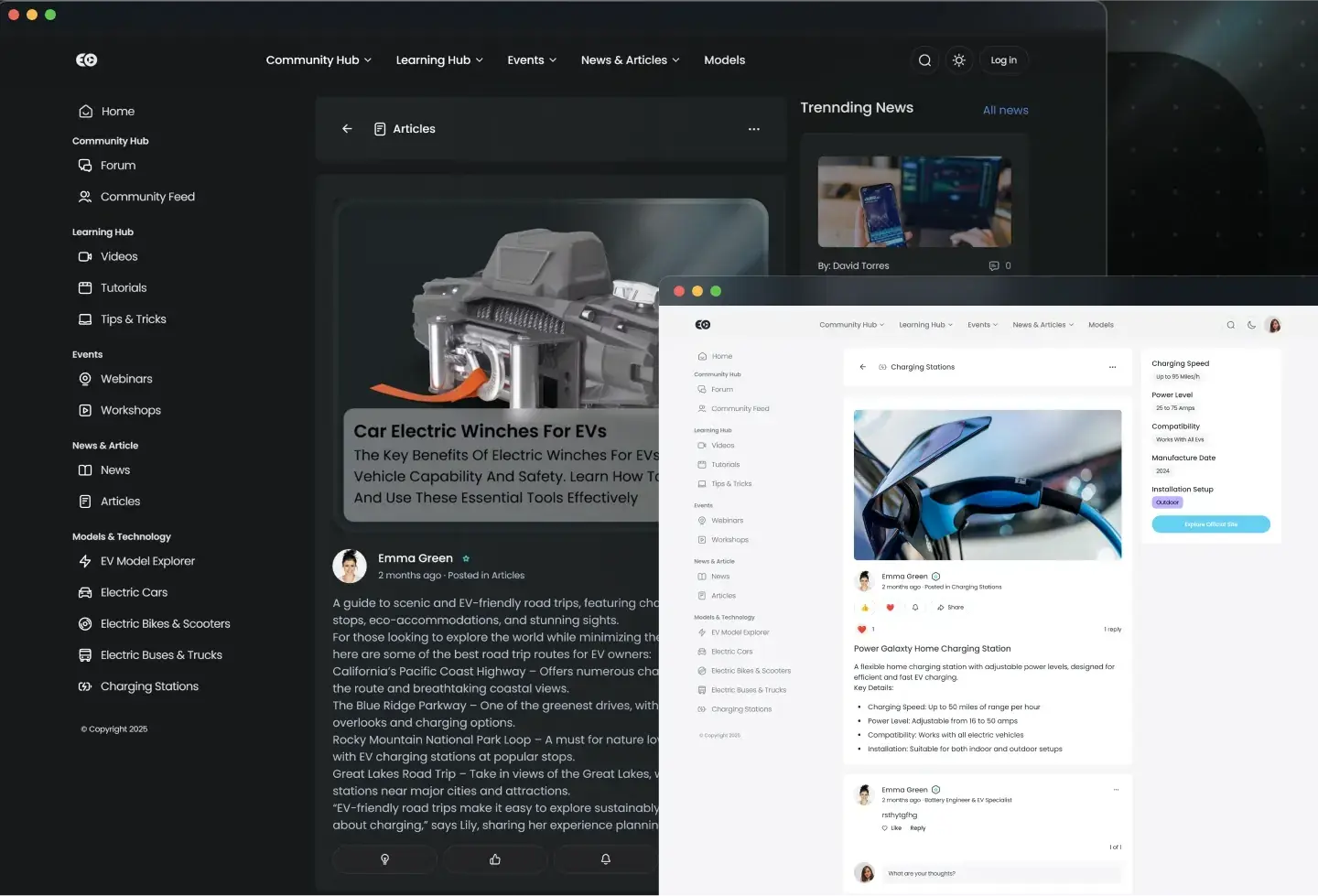Click comment icon on David Torres news card
The width and height of the screenshot is (1318, 896).
pos(994,266)
